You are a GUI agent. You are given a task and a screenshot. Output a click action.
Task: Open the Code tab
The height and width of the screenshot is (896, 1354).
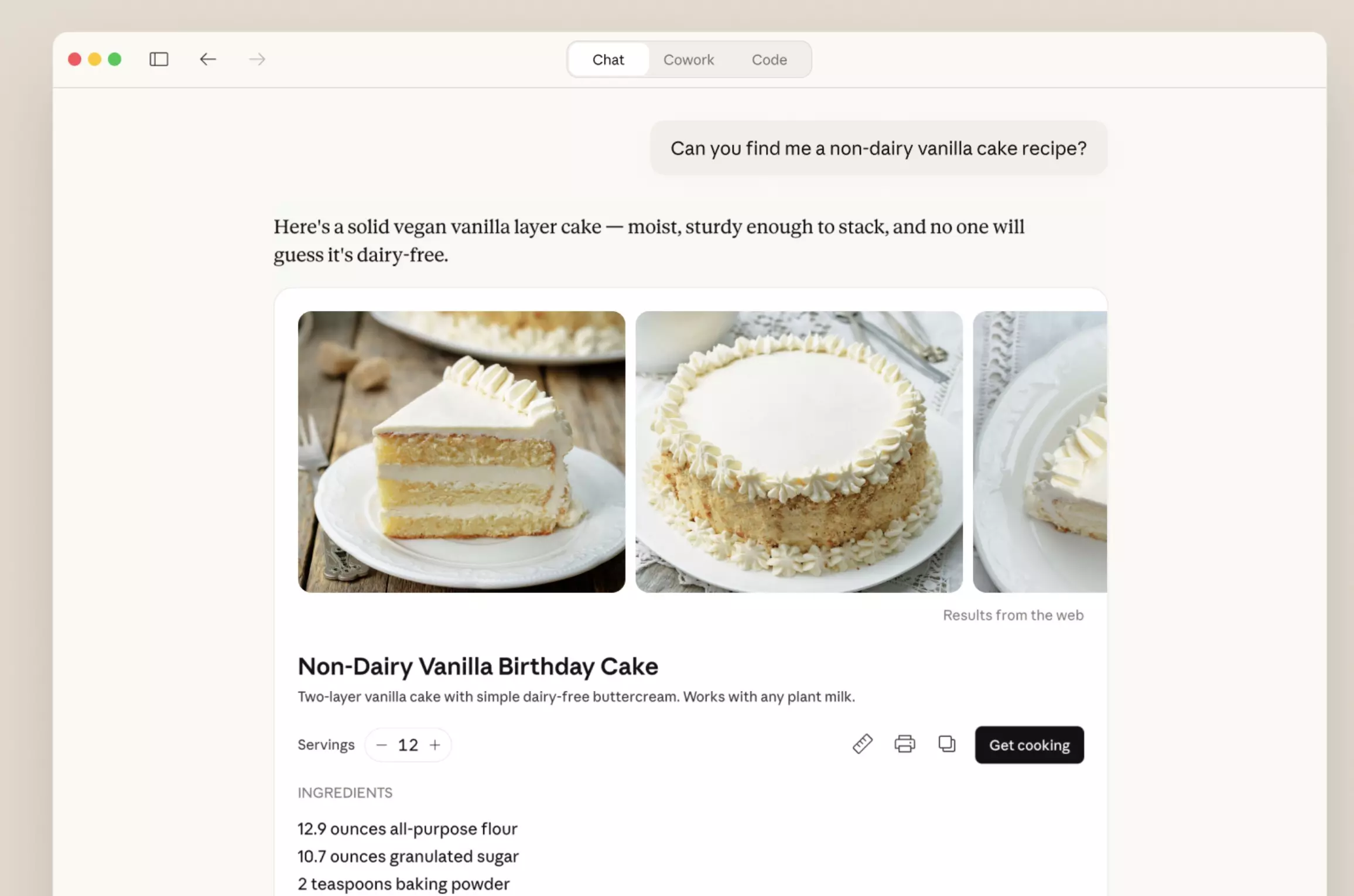point(769,60)
